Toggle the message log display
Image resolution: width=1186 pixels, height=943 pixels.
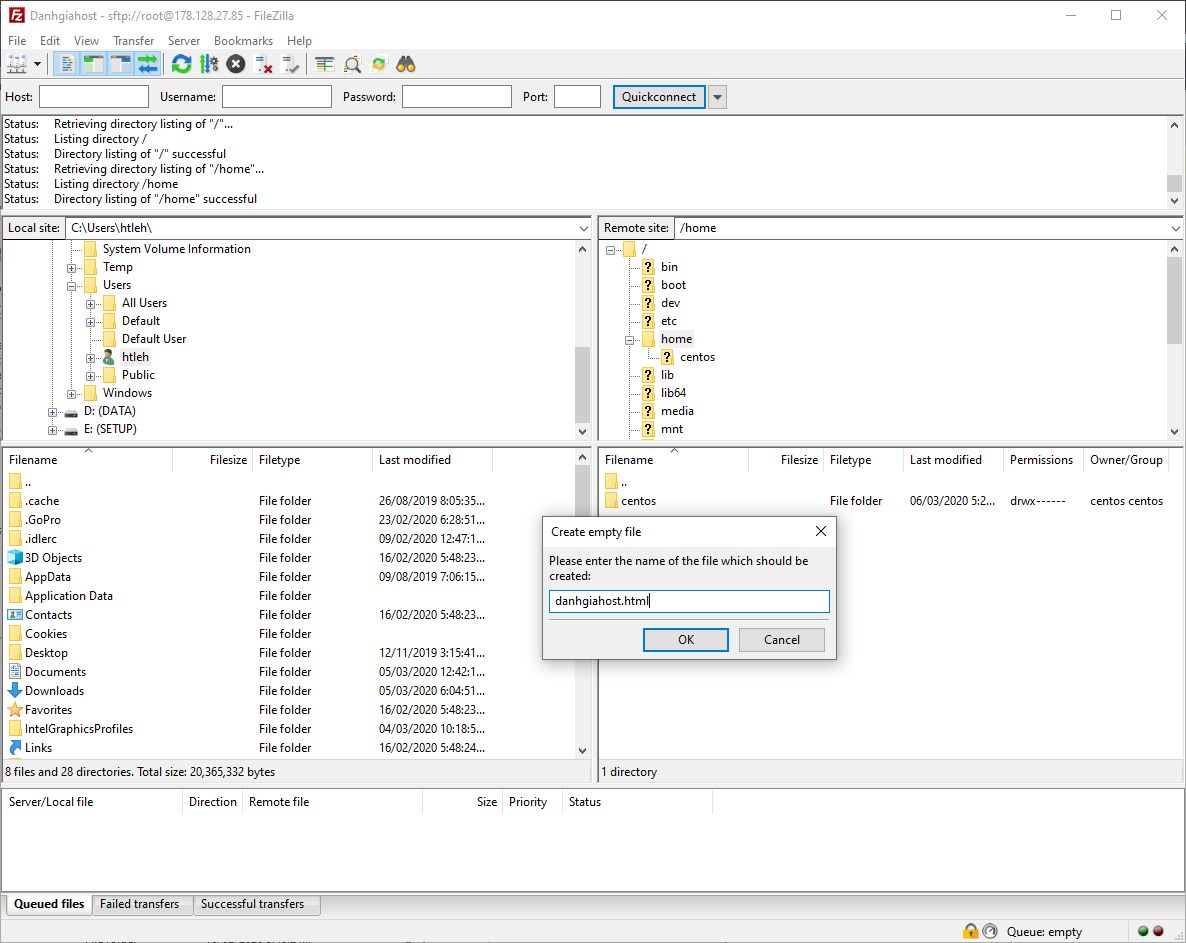coord(67,64)
